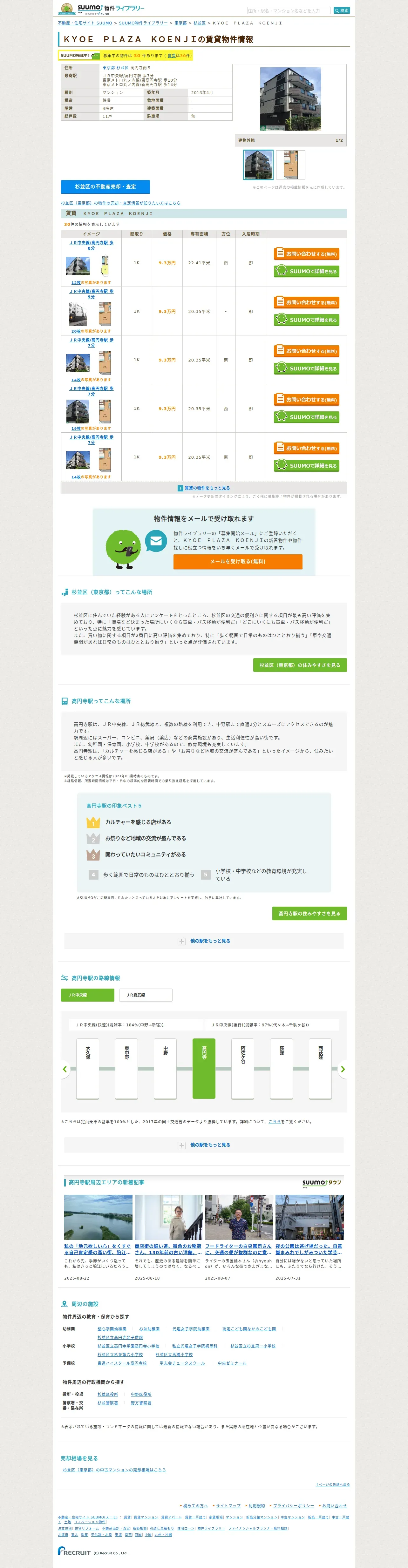Viewport: 408px width, 1568px height.
Task: Select the floor plan thumbnail under main photo
Action: coord(290,165)
